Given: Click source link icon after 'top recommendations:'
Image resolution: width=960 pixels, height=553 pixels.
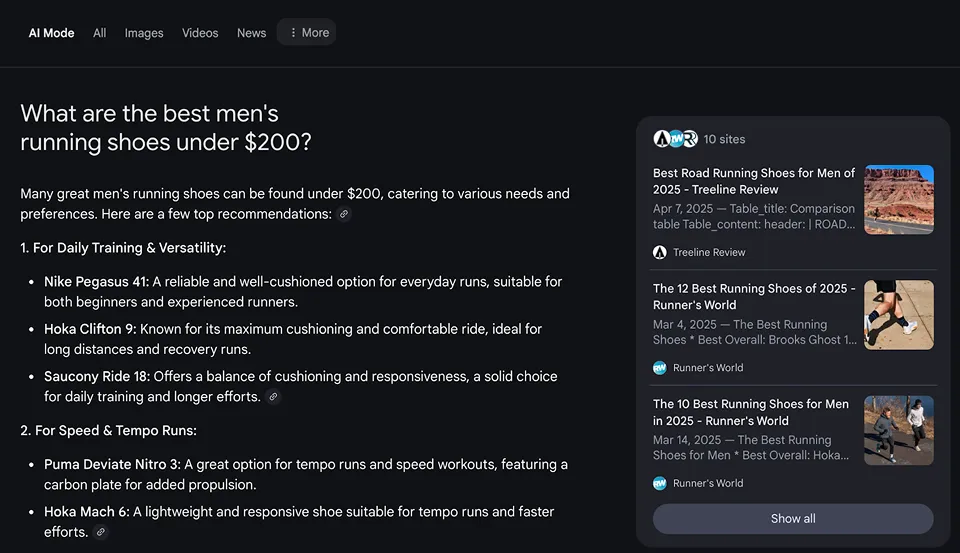Looking at the screenshot, I should [x=344, y=214].
